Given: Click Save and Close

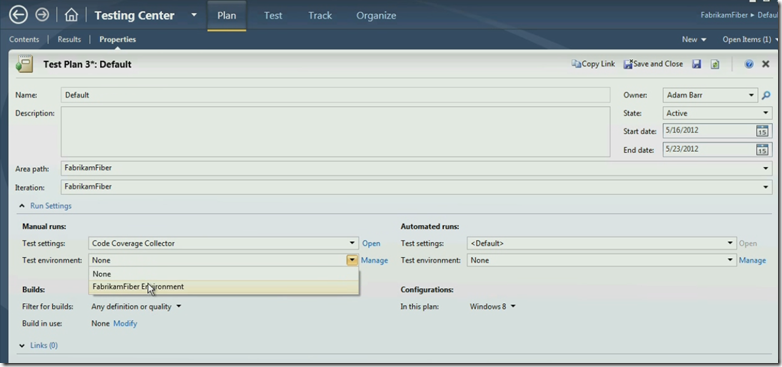Looking at the screenshot, I should pos(653,64).
